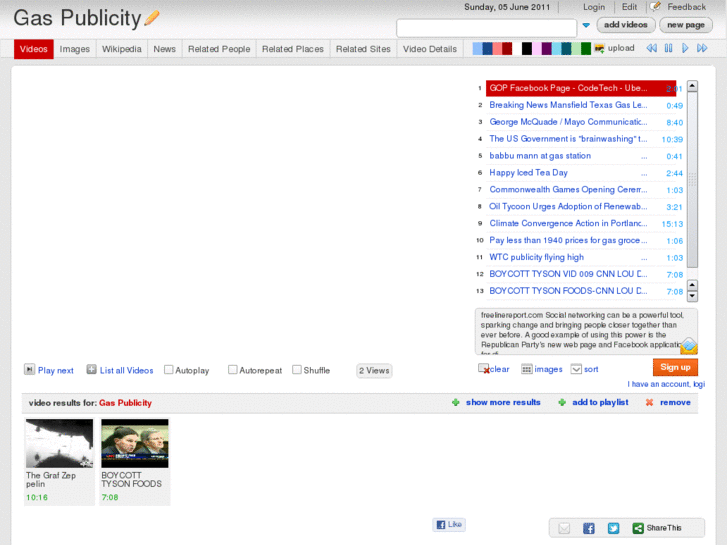Screen dimensions: 727x545
Task: Enable the Autorepeat checkbox
Action: tap(233, 370)
